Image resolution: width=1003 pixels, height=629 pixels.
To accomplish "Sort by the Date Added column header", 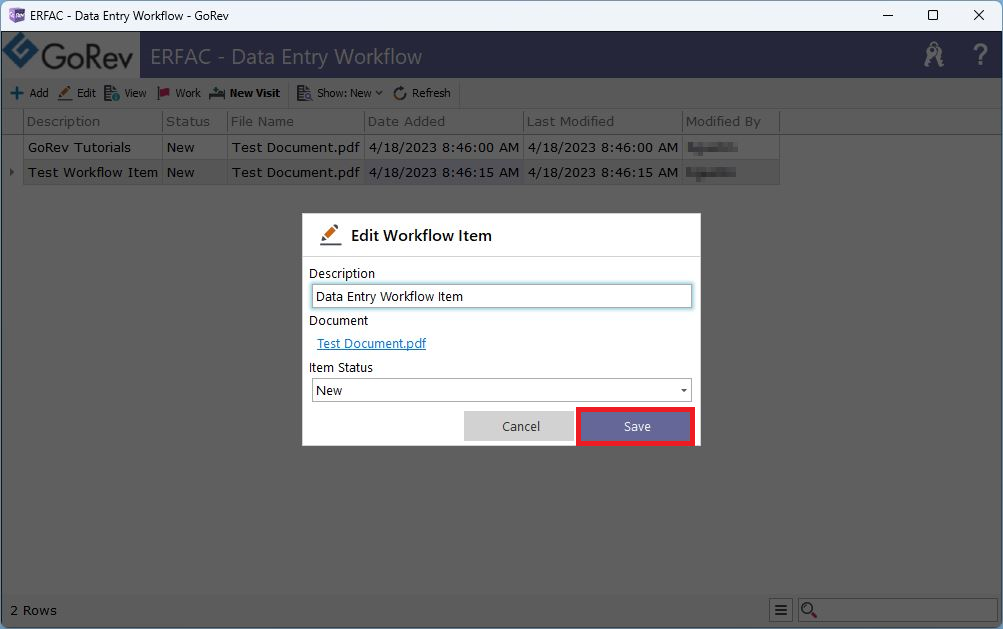I will [444, 122].
